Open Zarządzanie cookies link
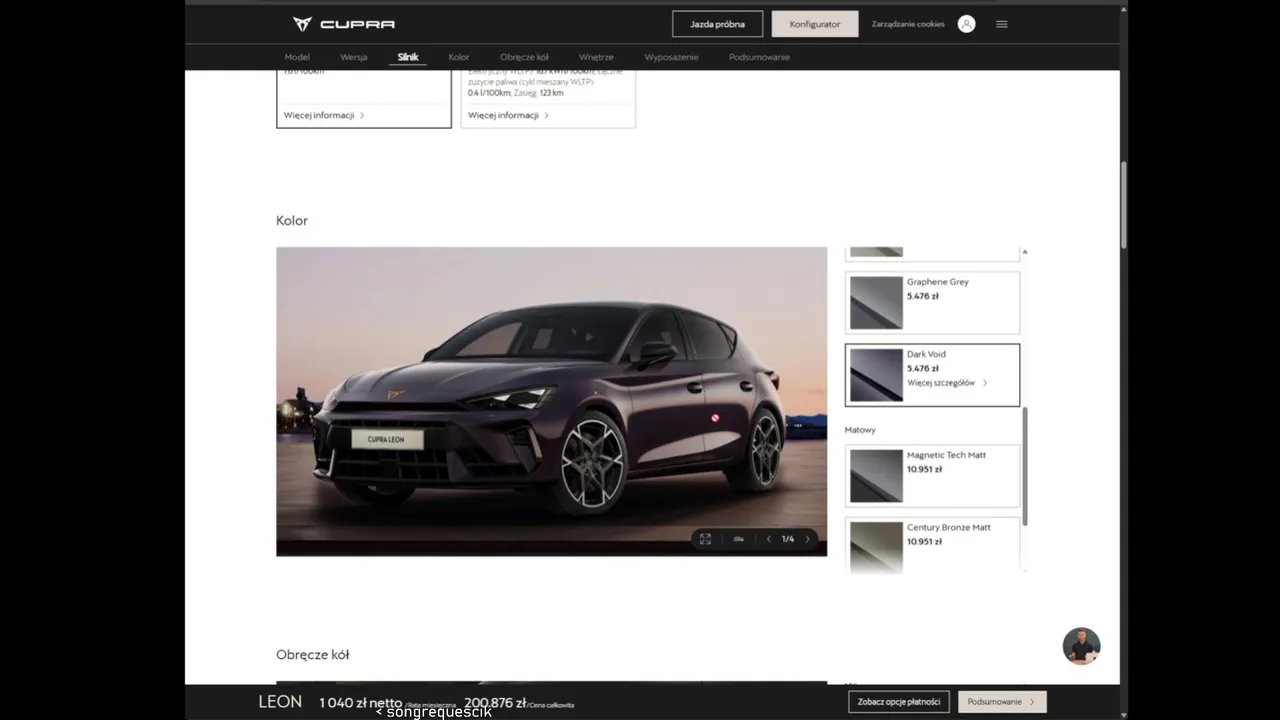This screenshot has width=1280, height=720. [x=908, y=24]
